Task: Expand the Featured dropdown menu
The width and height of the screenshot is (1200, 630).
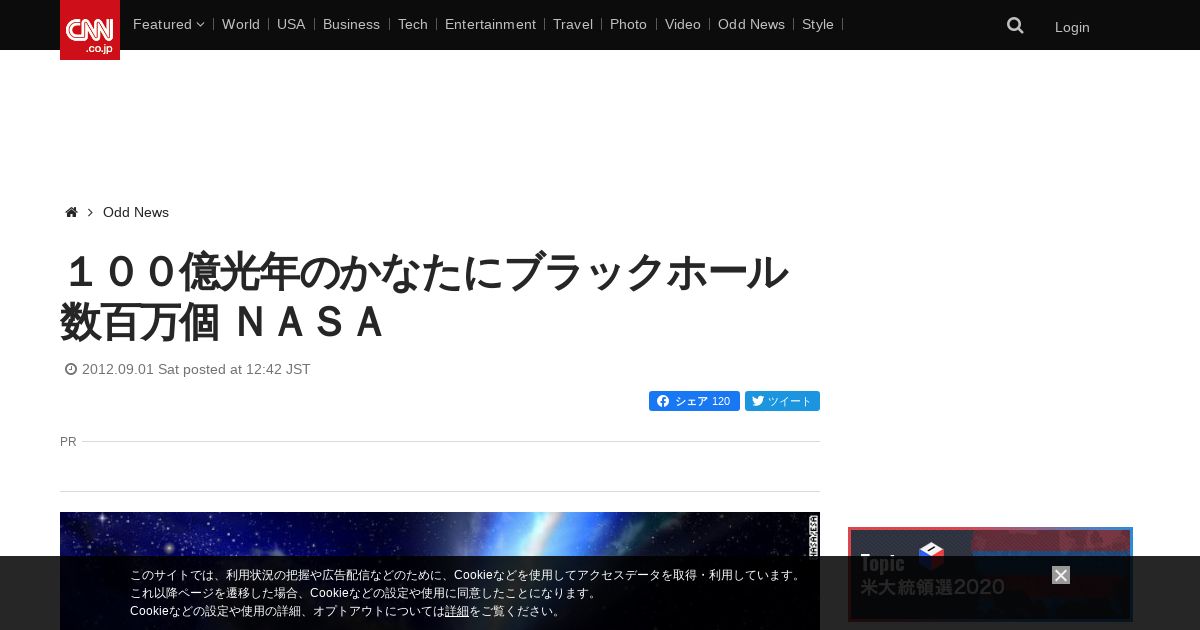Action: coord(168,24)
